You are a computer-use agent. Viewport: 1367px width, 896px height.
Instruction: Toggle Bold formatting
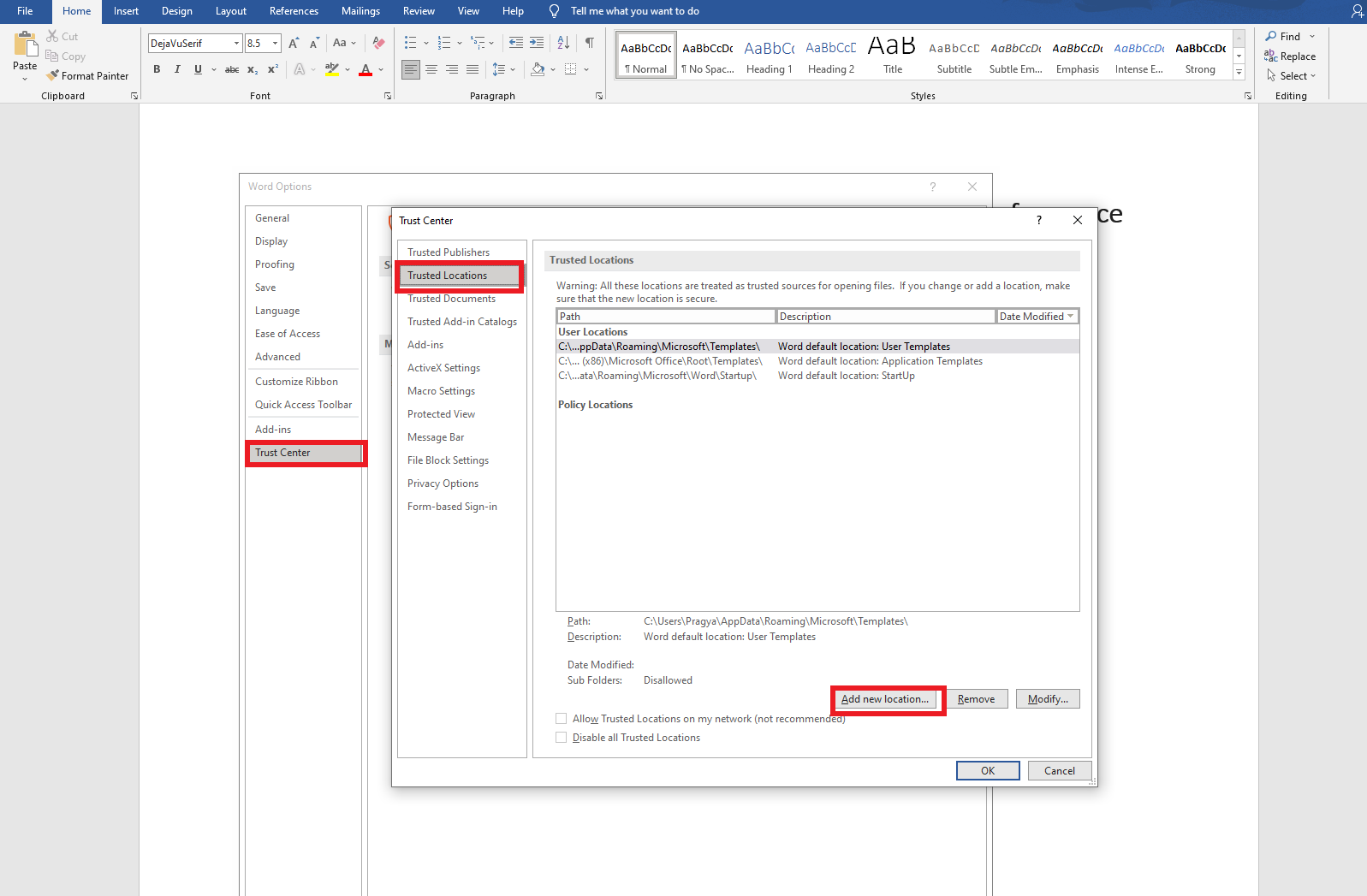[x=157, y=69]
